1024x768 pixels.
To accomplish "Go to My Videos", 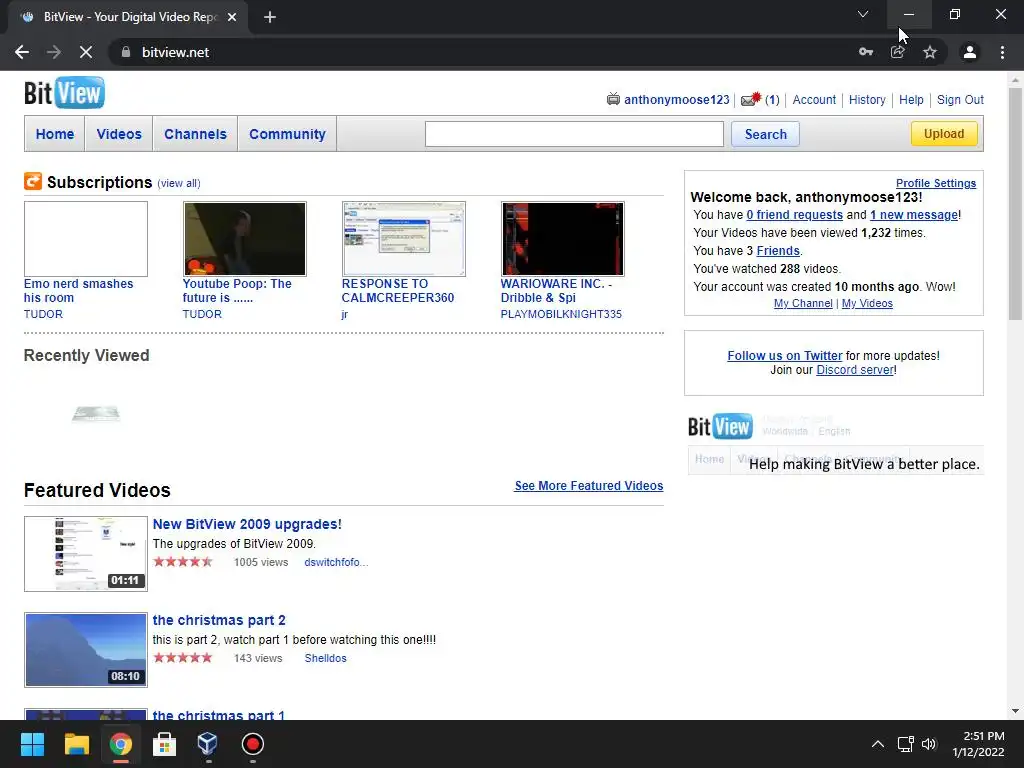I will [x=867, y=303].
